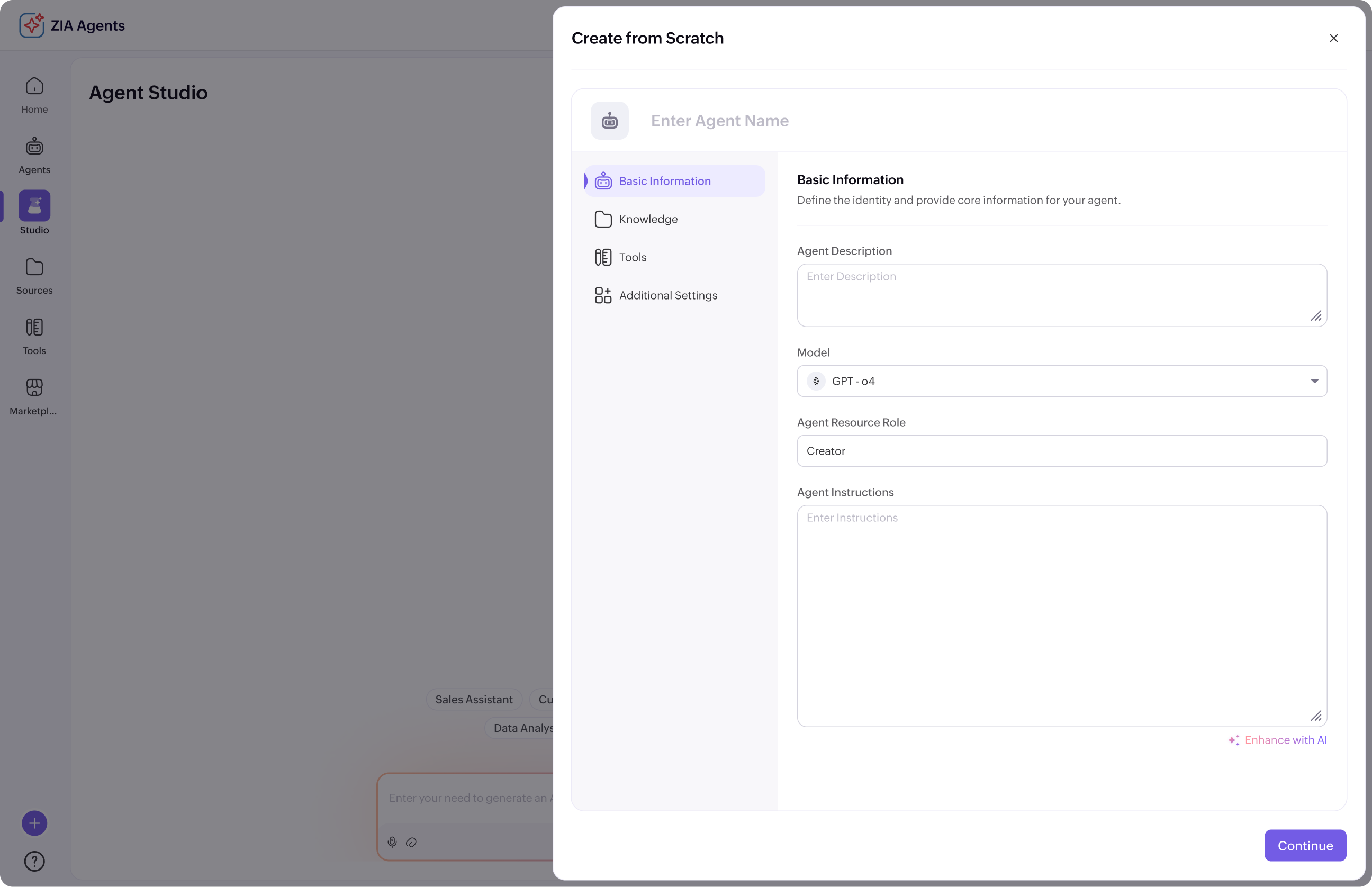Screen dimensions: 1372x887
Task: Select the Studio sidebar icon
Action: click(34, 206)
